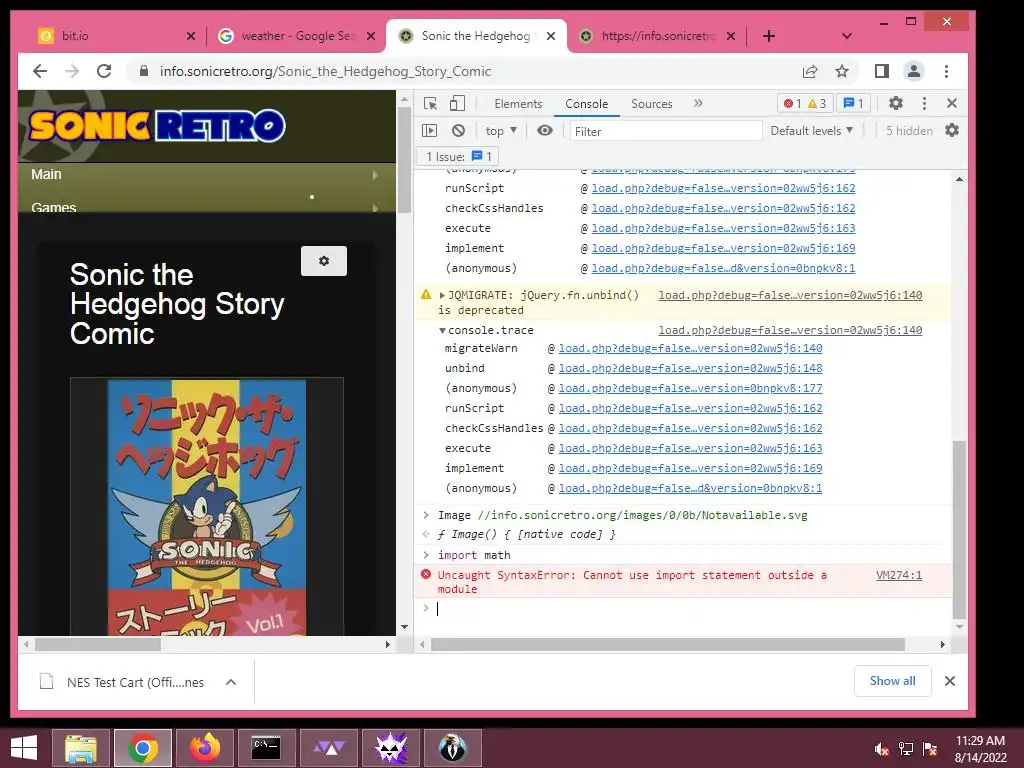Image resolution: width=1024 pixels, height=768 pixels.
Task: Open the VM274:1 error source link
Action: pyautogui.click(x=899, y=575)
